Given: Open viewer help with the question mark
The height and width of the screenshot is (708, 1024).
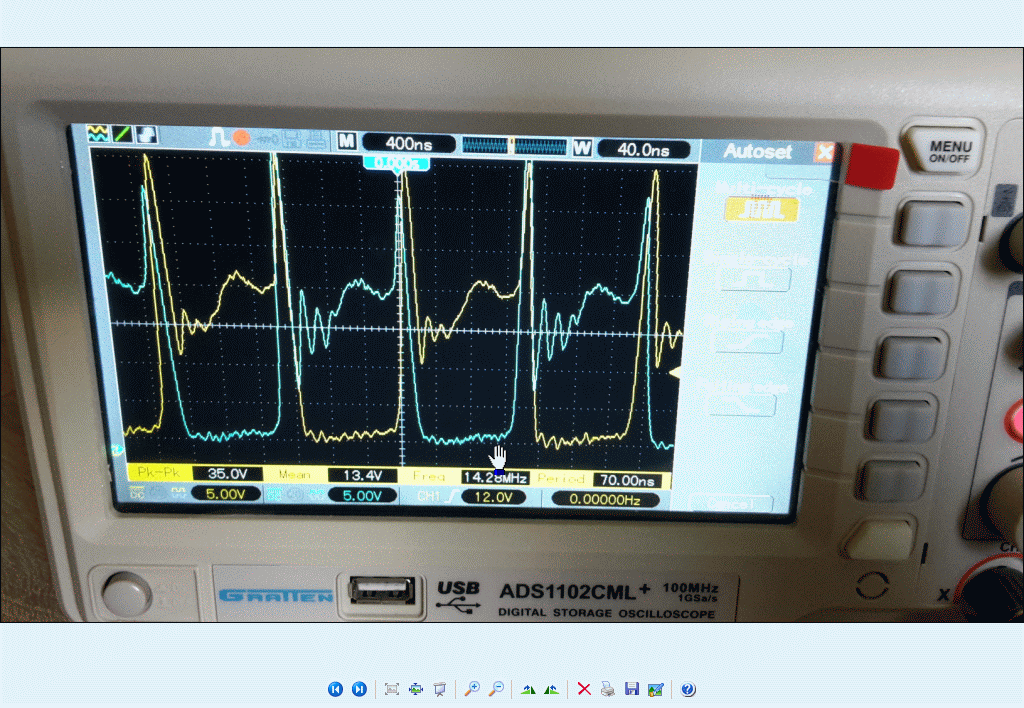Looking at the screenshot, I should point(688,689).
